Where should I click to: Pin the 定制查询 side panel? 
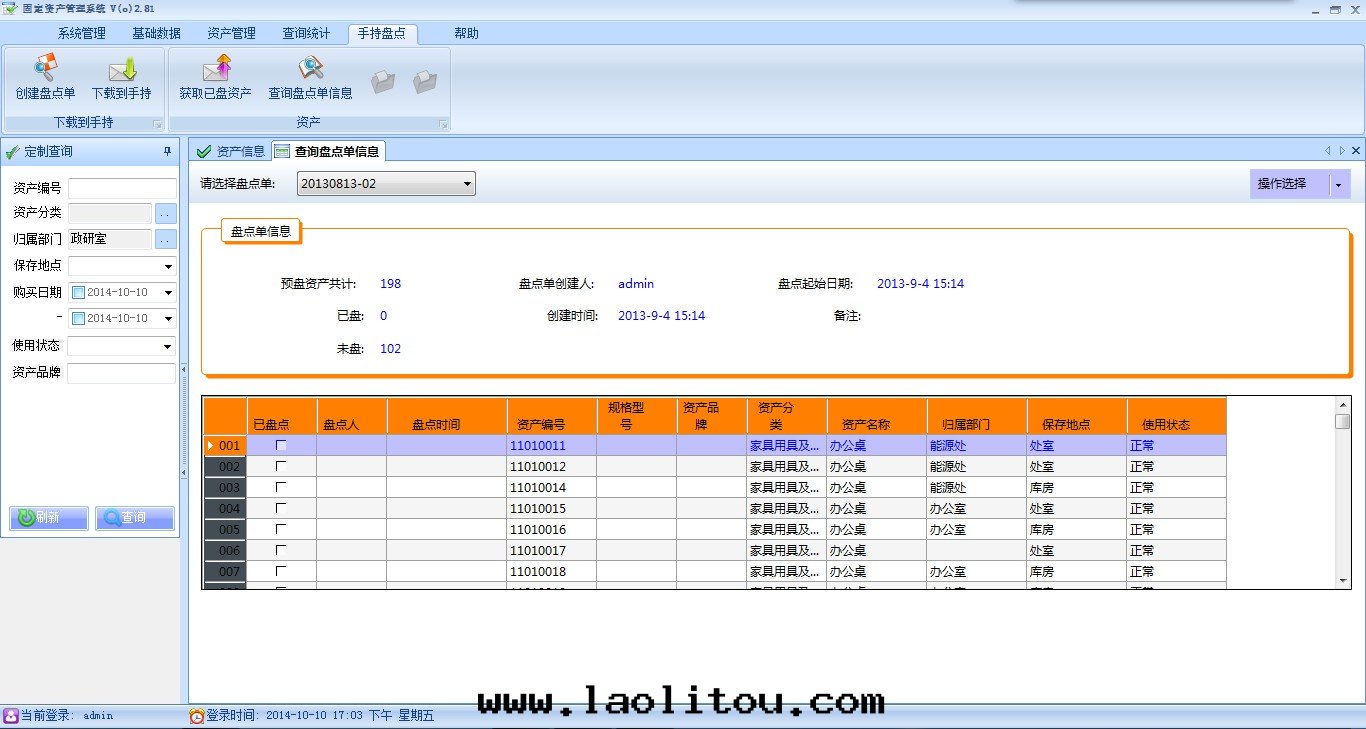pos(167,152)
